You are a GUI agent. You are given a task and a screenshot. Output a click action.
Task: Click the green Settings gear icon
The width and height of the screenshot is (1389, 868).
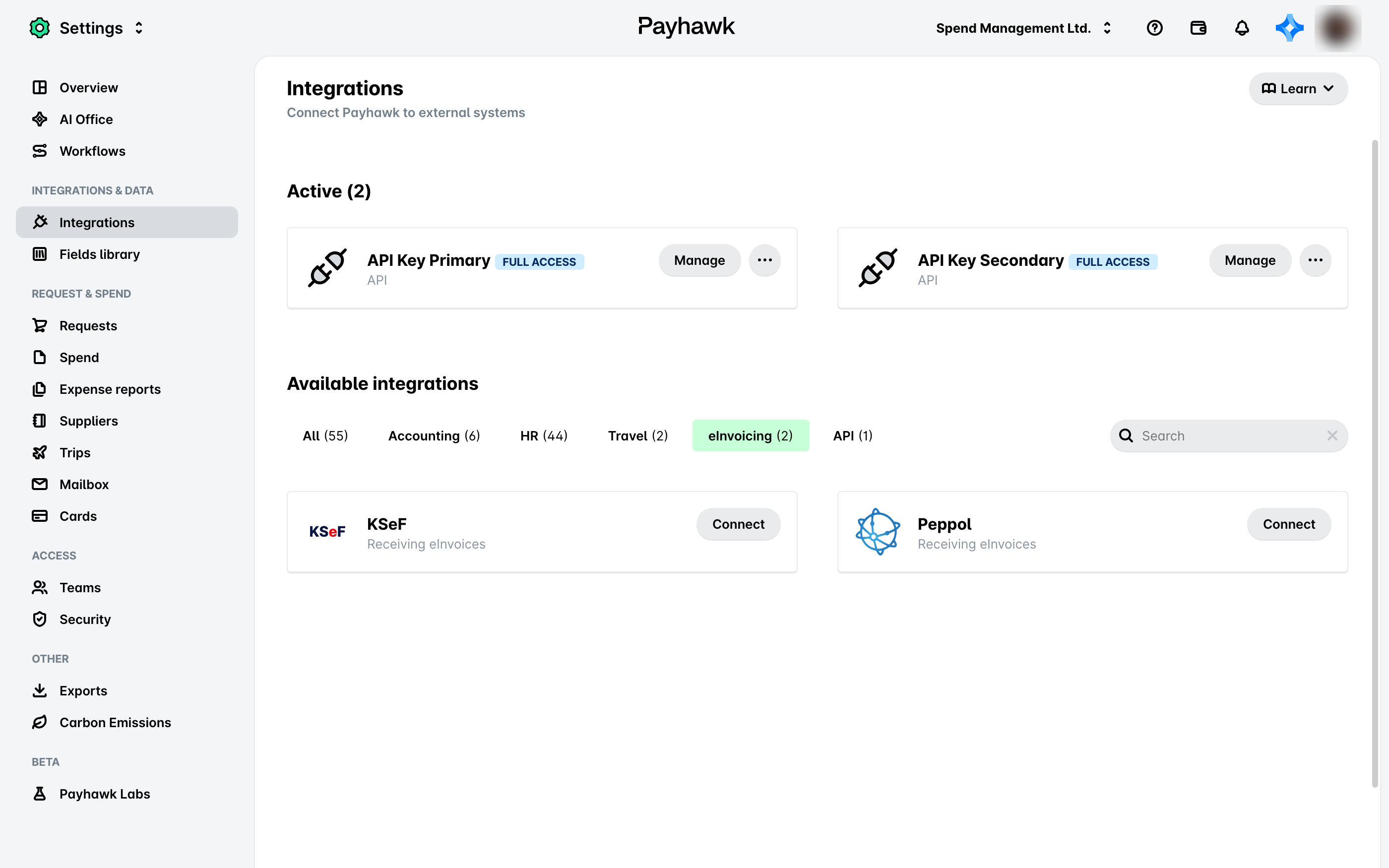40,28
